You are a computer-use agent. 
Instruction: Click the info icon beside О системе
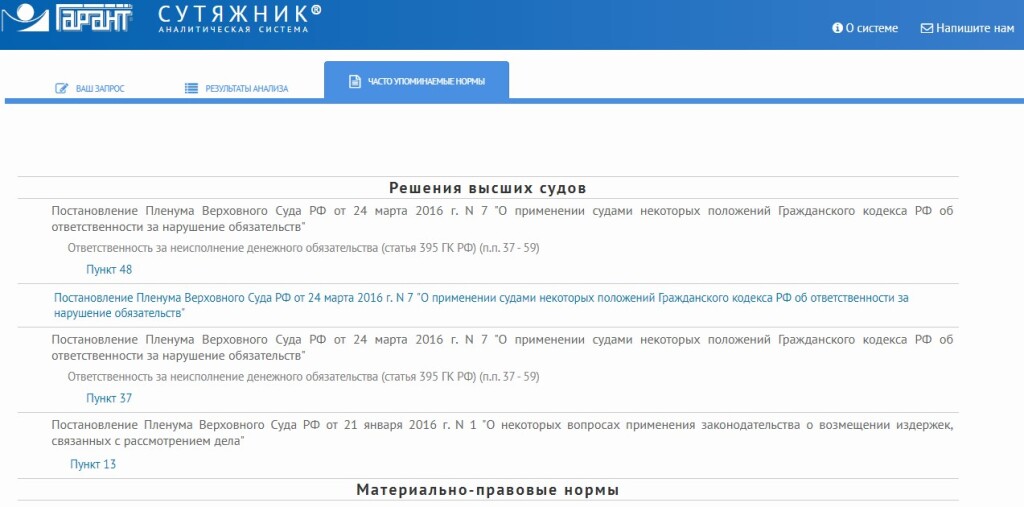tap(837, 28)
